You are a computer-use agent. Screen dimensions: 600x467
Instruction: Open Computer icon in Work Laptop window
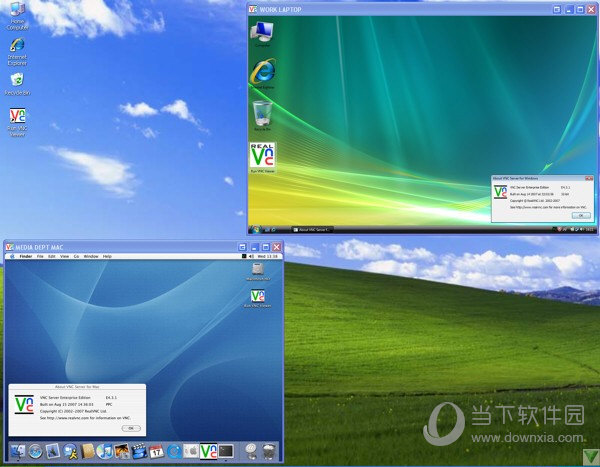pos(262,34)
